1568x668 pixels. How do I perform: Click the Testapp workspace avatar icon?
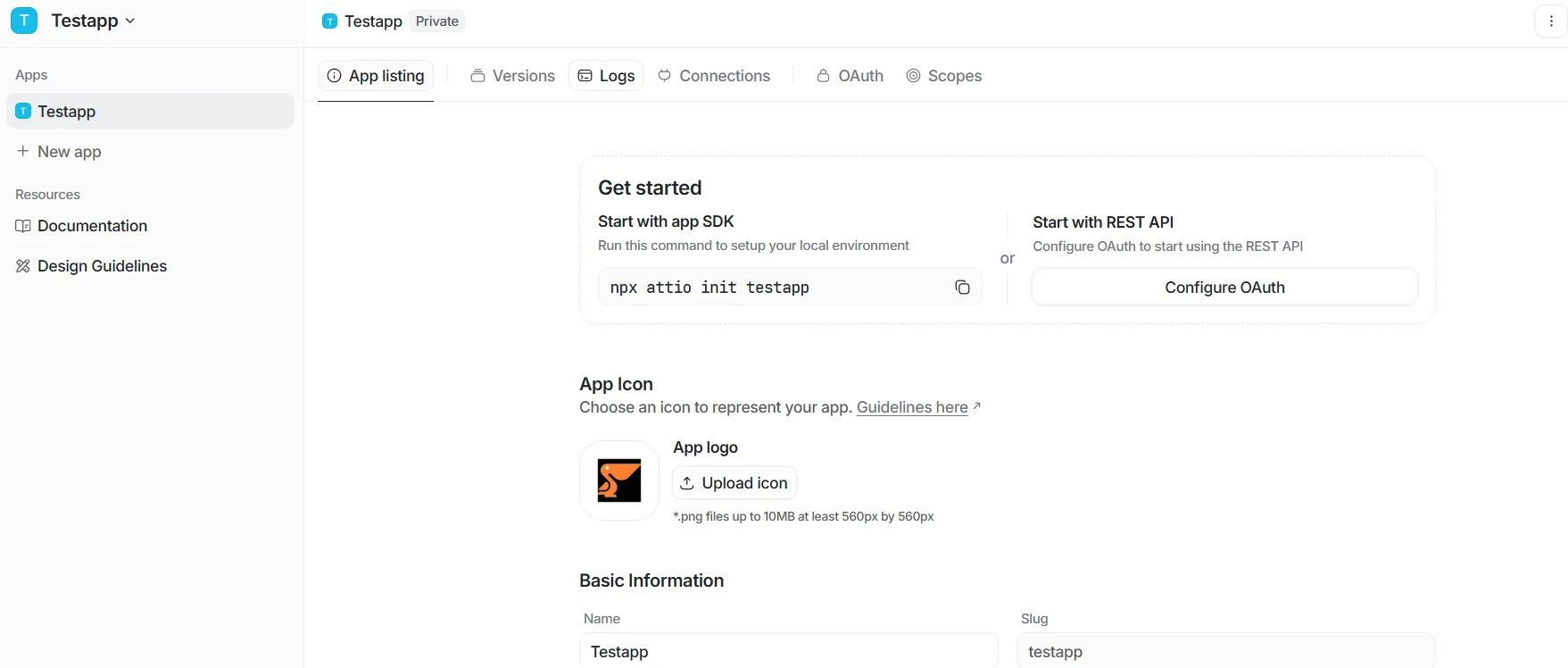[x=24, y=21]
